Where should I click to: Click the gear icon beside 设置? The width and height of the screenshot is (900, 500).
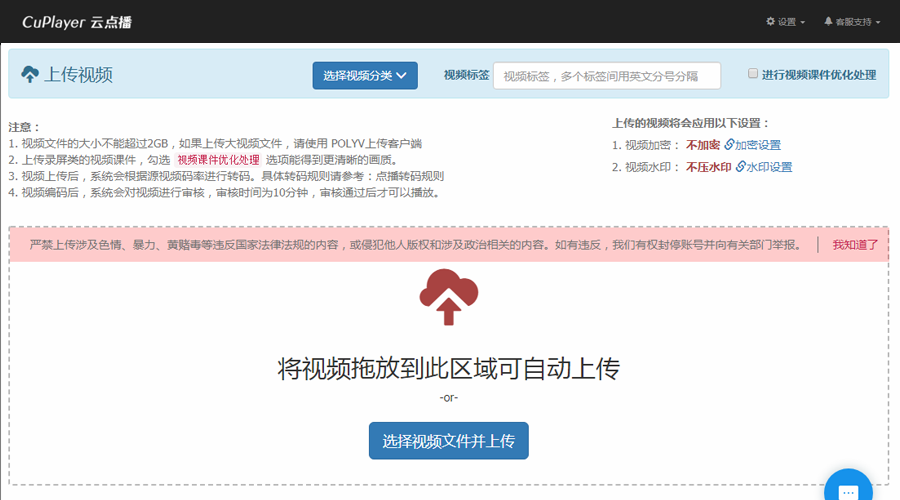coord(771,21)
